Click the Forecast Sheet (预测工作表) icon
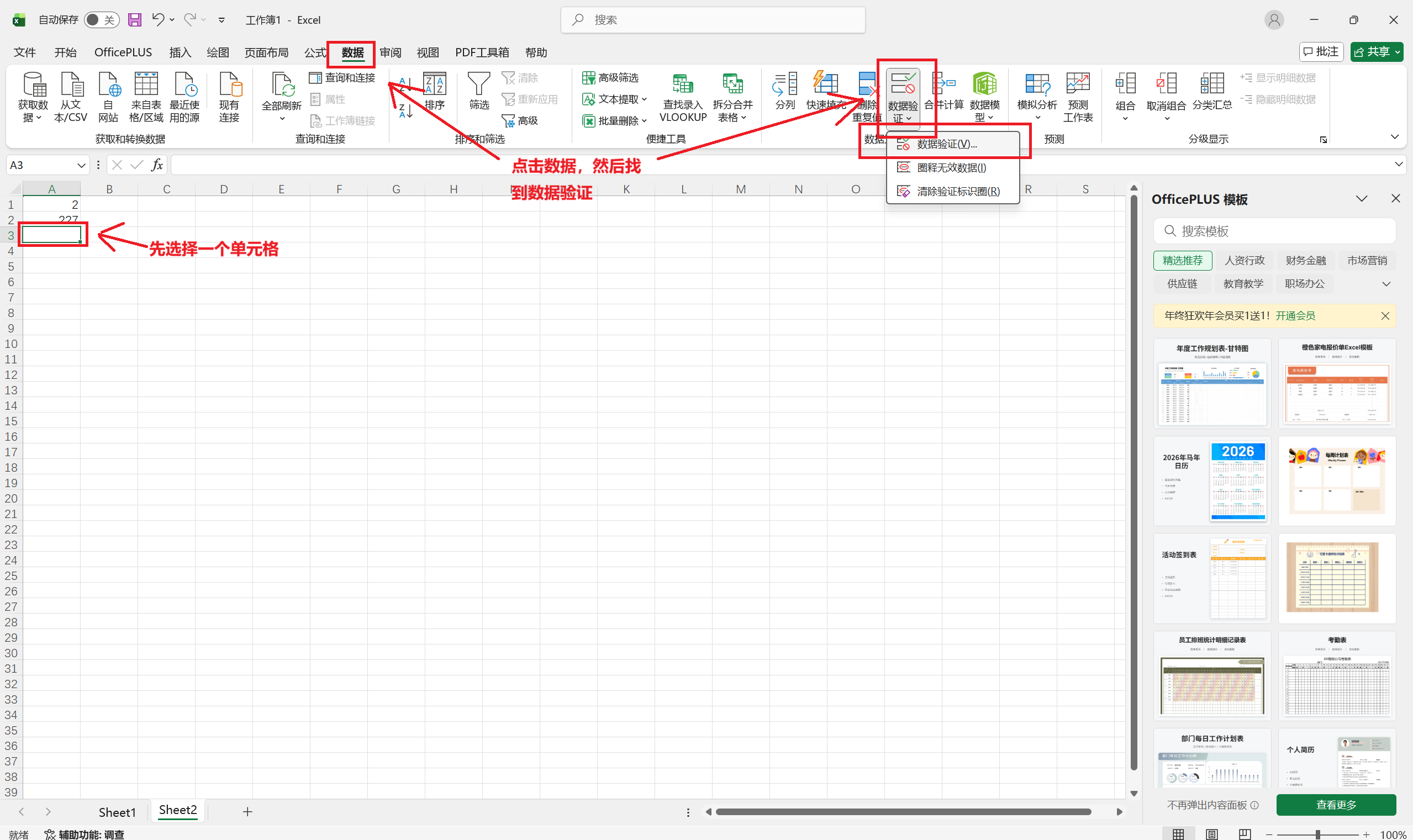Viewport: 1413px width, 840px height. click(x=1077, y=85)
